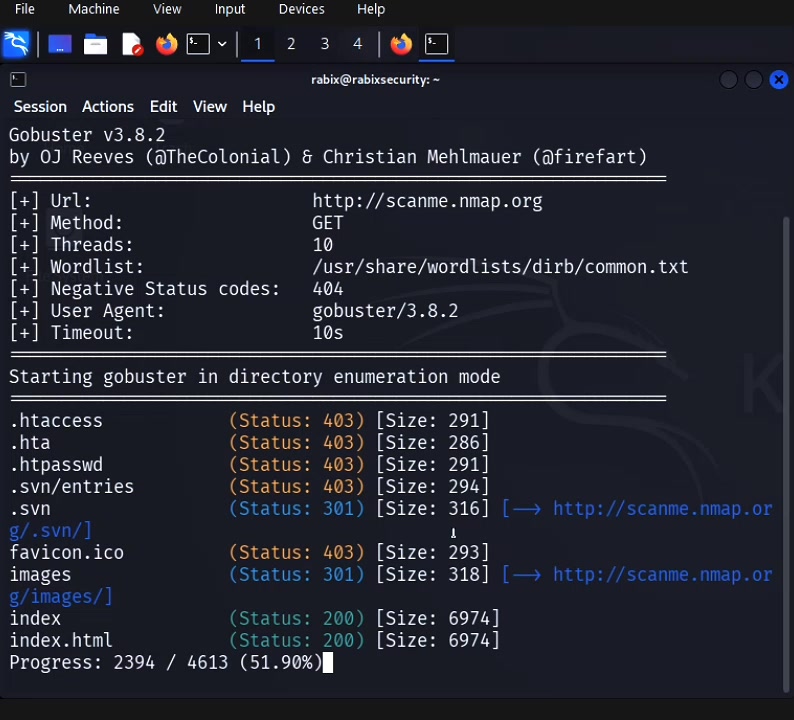Close the terminal with blue X button

(x=779, y=79)
